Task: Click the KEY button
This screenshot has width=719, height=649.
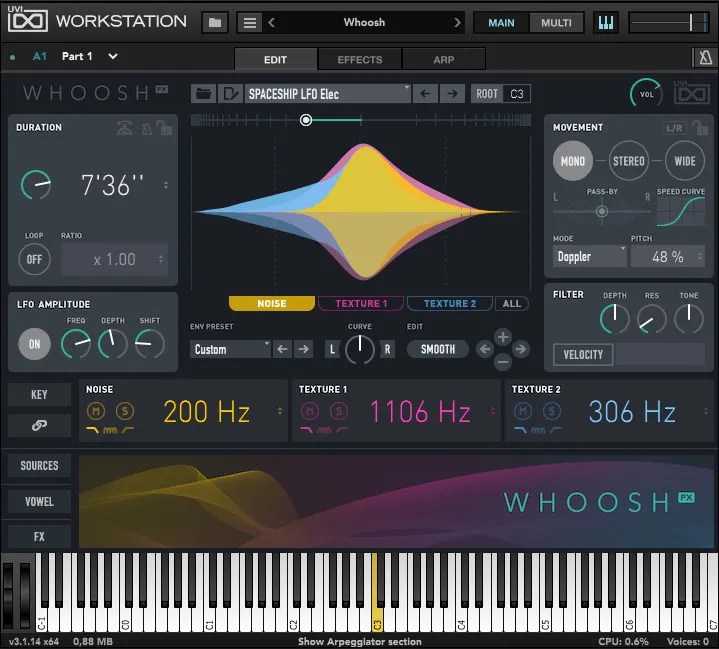Action: [39, 394]
